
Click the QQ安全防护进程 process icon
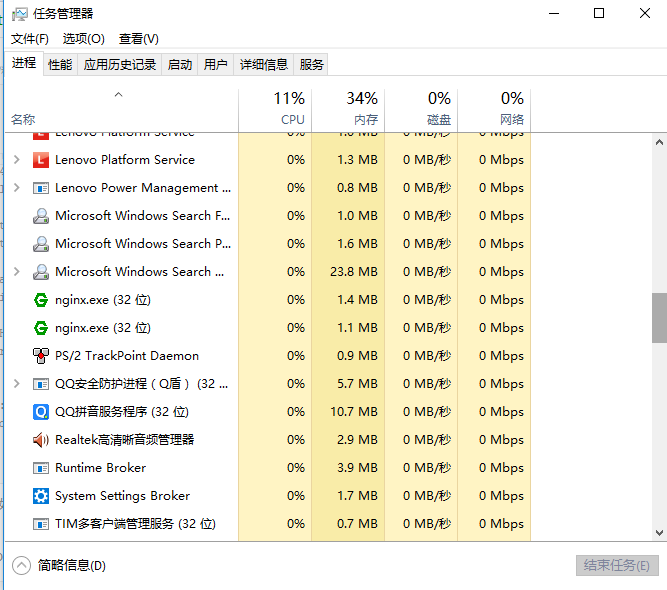click(41, 384)
